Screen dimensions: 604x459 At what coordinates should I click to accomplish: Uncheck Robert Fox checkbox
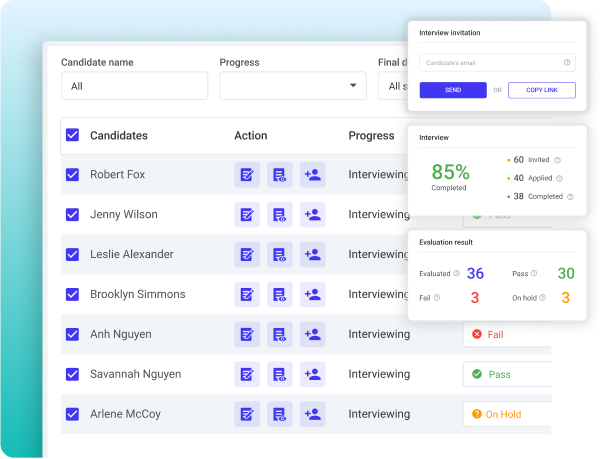click(72, 175)
